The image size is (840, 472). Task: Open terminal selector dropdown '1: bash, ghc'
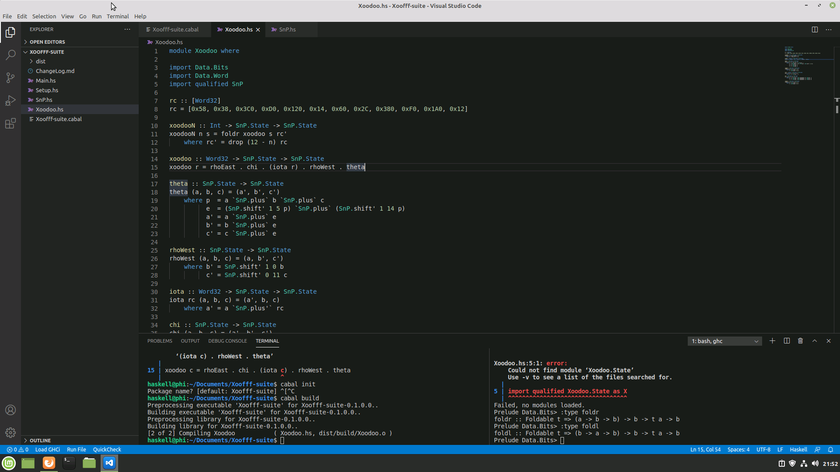[x=725, y=341]
